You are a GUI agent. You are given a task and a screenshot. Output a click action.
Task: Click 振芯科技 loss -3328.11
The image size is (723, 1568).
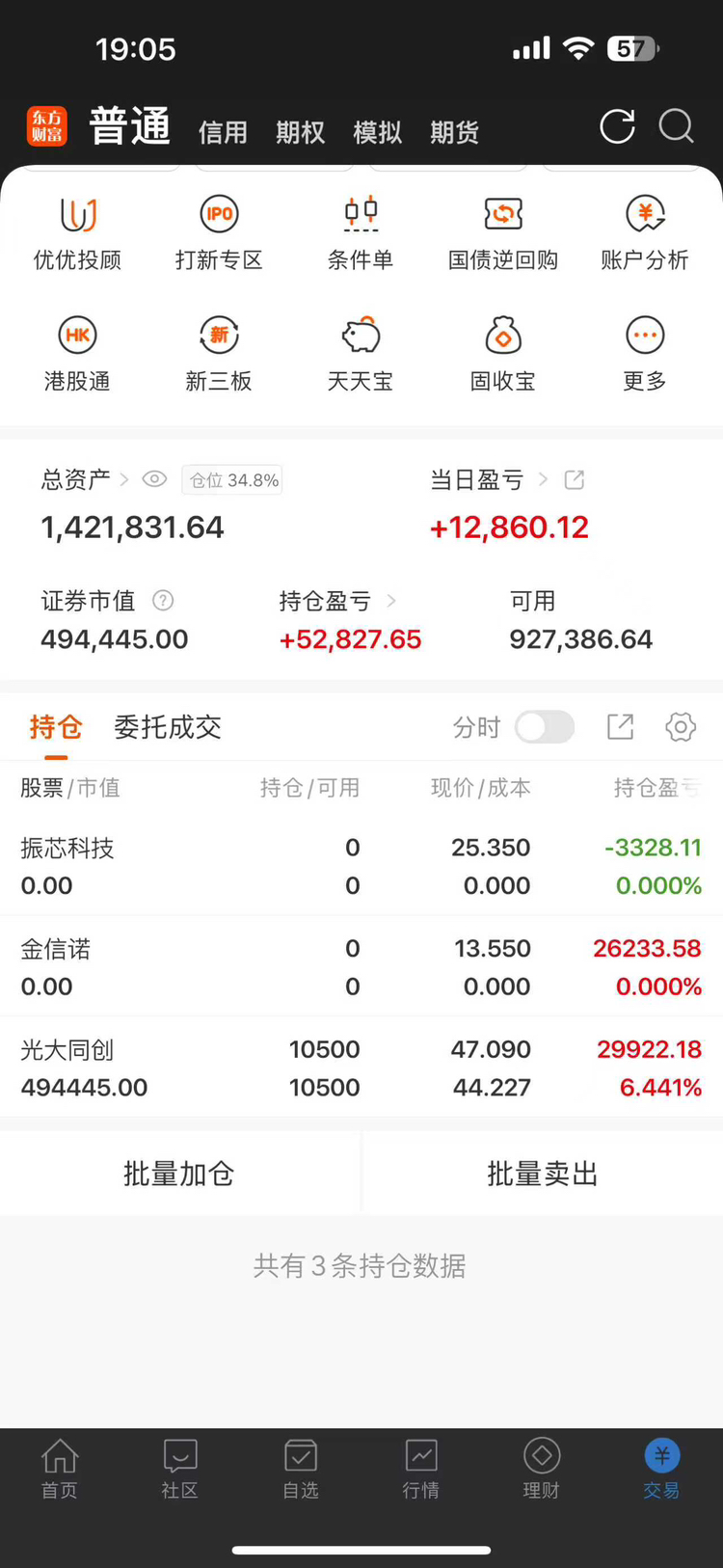coord(653,848)
